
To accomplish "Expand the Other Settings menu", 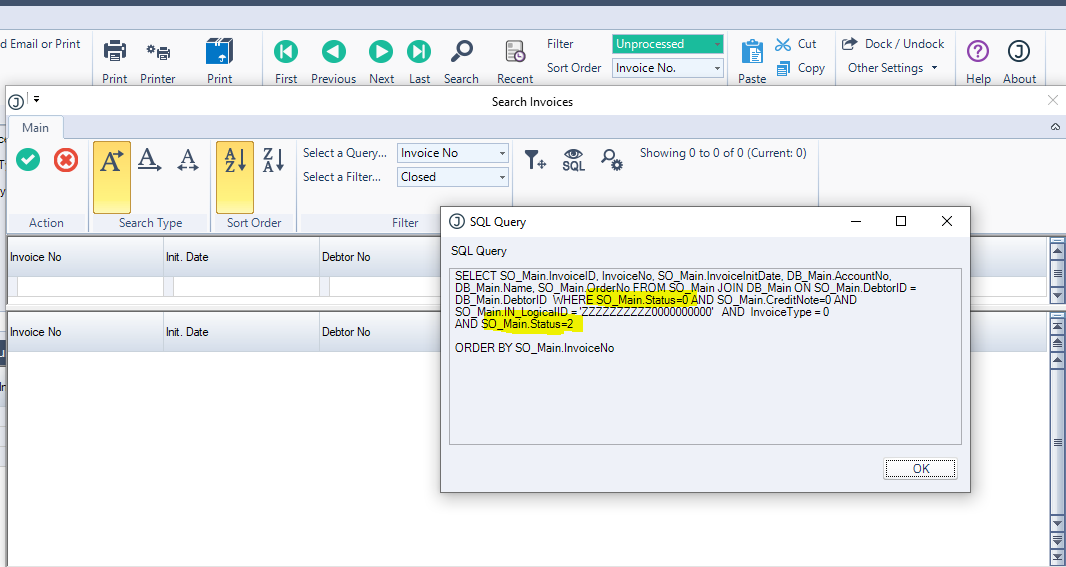I will pyautogui.click(x=892, y=68).
